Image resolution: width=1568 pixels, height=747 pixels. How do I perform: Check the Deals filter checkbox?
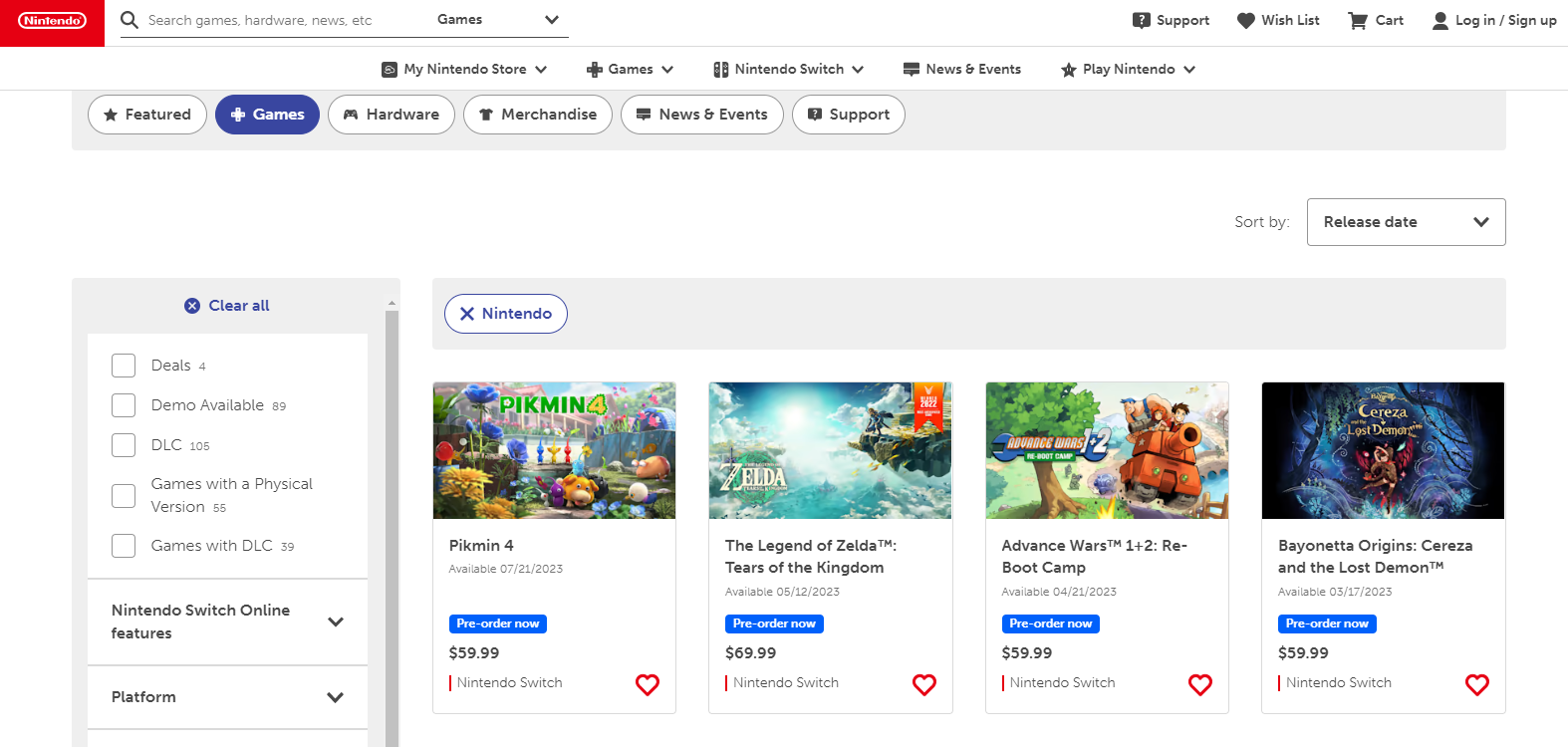pyautogui.click(x=124, y=366)
